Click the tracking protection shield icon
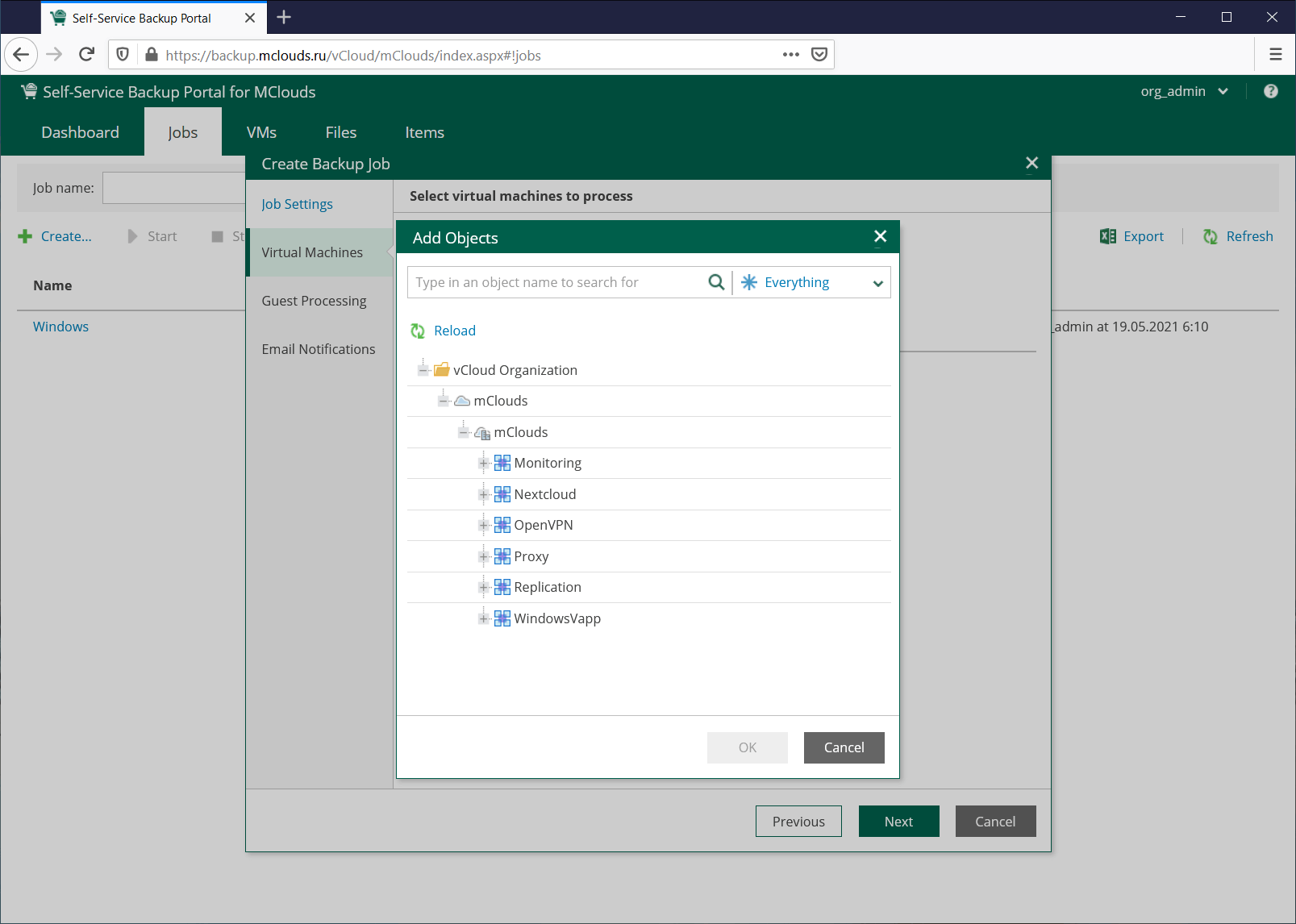The height and width of the screenshot is (924, 1296). (123, 54)
